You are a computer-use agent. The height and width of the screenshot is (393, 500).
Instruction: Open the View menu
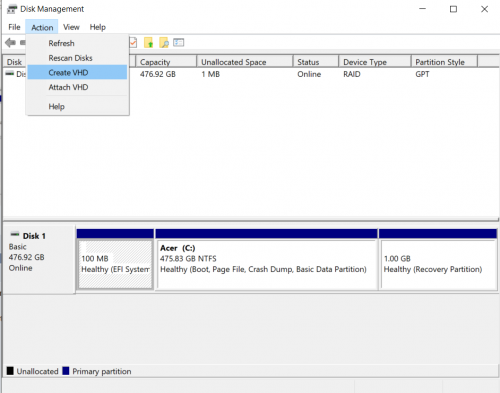point(71,27)
